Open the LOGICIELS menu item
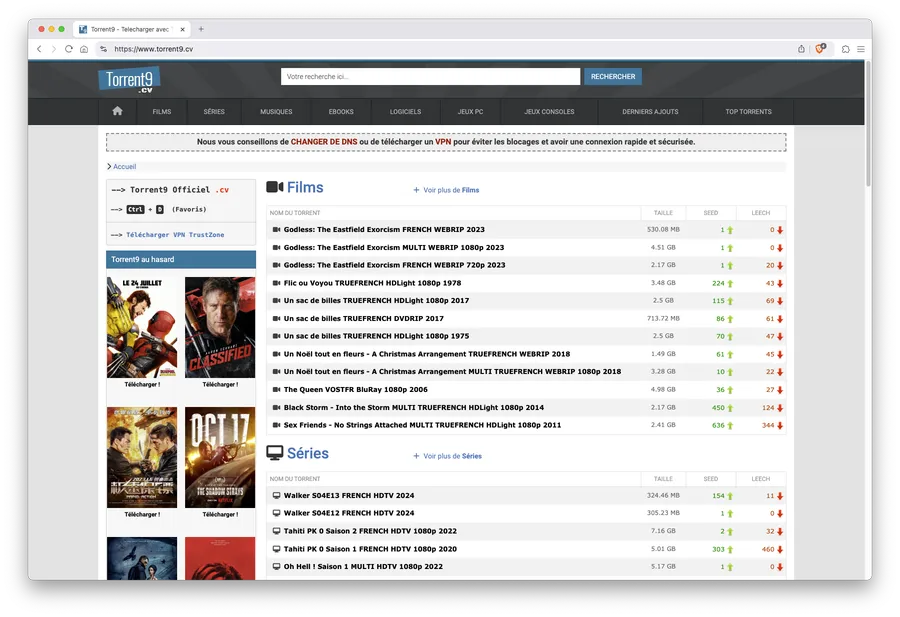900x617 pixels. pyautogui.click(x=405, y=112)
